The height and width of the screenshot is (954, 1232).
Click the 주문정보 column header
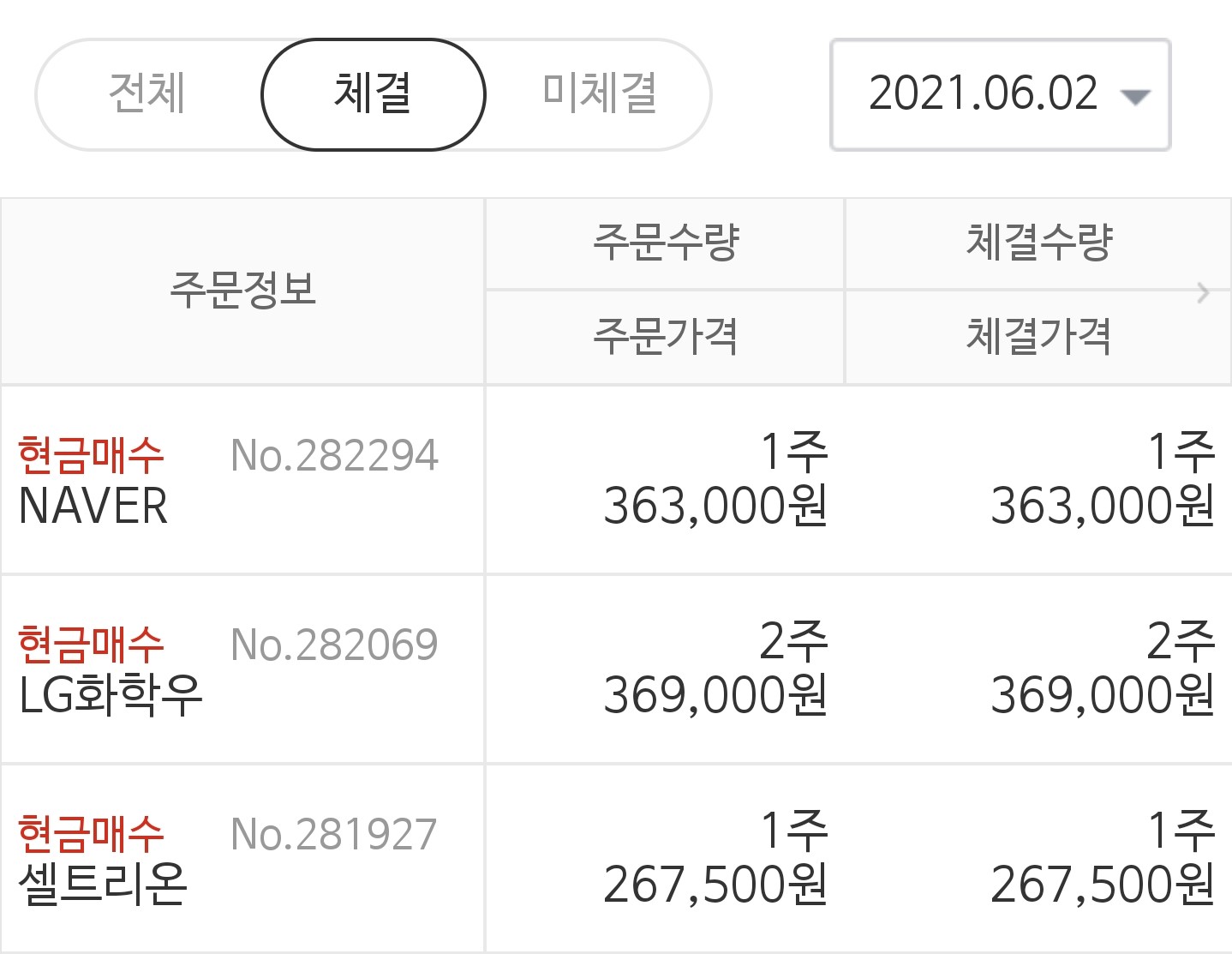pyautogui.click(x=242, y=291)
